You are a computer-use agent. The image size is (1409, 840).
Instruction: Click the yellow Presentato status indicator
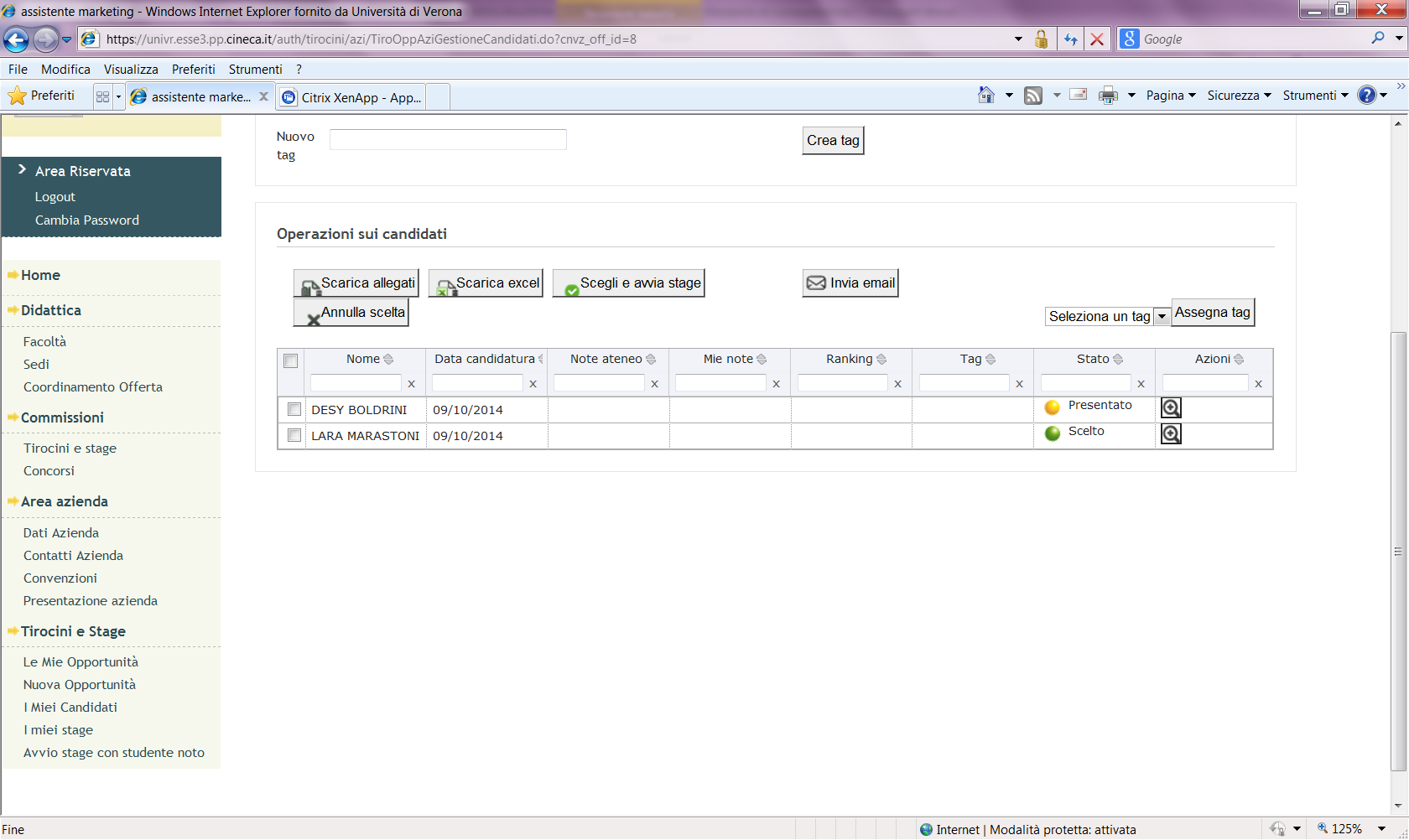coord(1053,407)
